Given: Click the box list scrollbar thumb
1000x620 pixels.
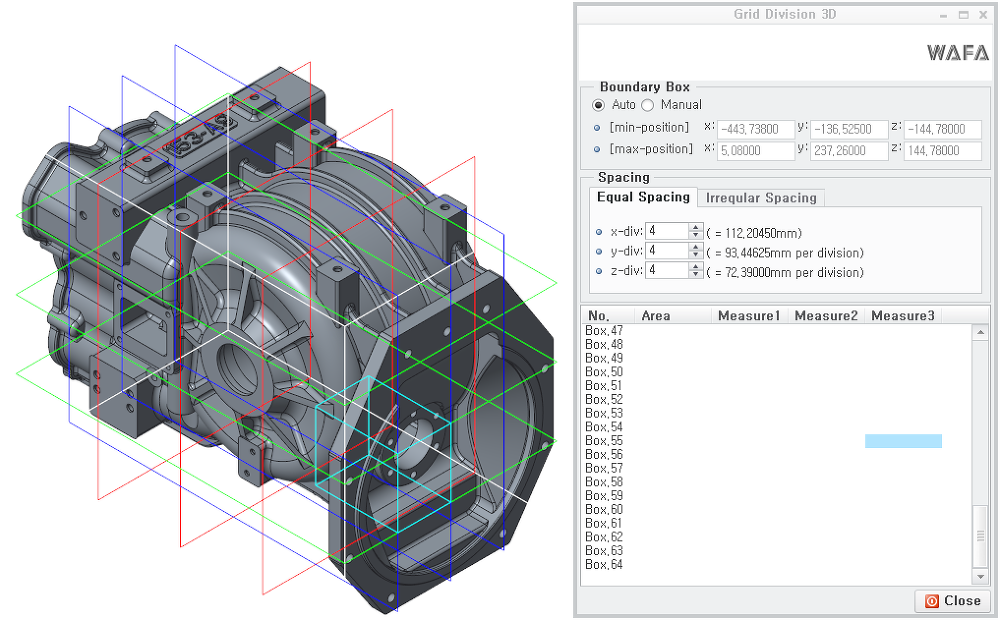Looking at the screenshot, I should tap(980, 536).
